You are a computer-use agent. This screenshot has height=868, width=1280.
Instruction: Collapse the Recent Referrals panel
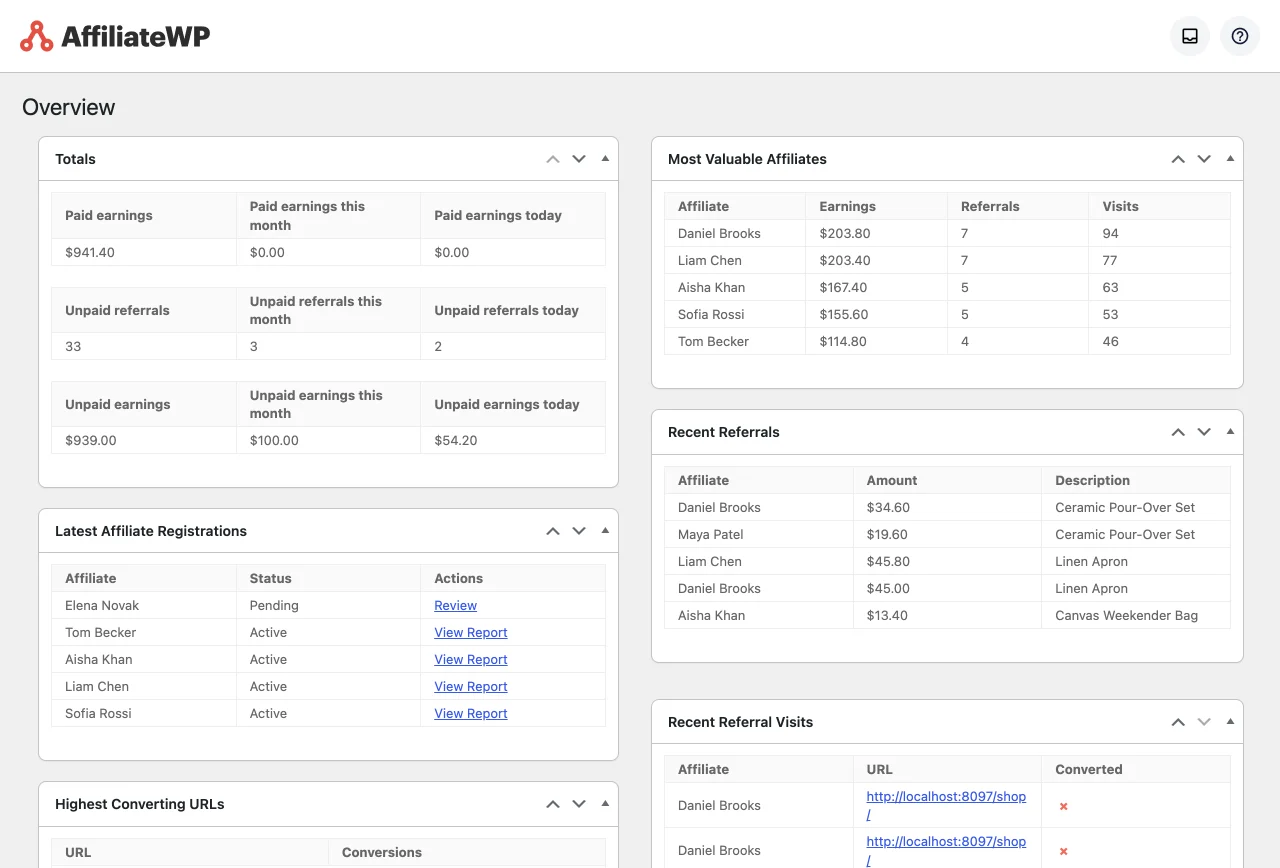pos(1230,431)
